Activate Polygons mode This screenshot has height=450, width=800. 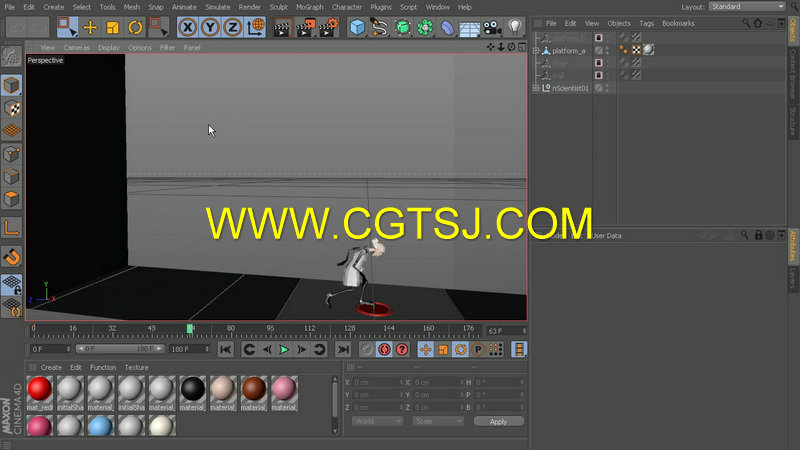click(11, 199)
